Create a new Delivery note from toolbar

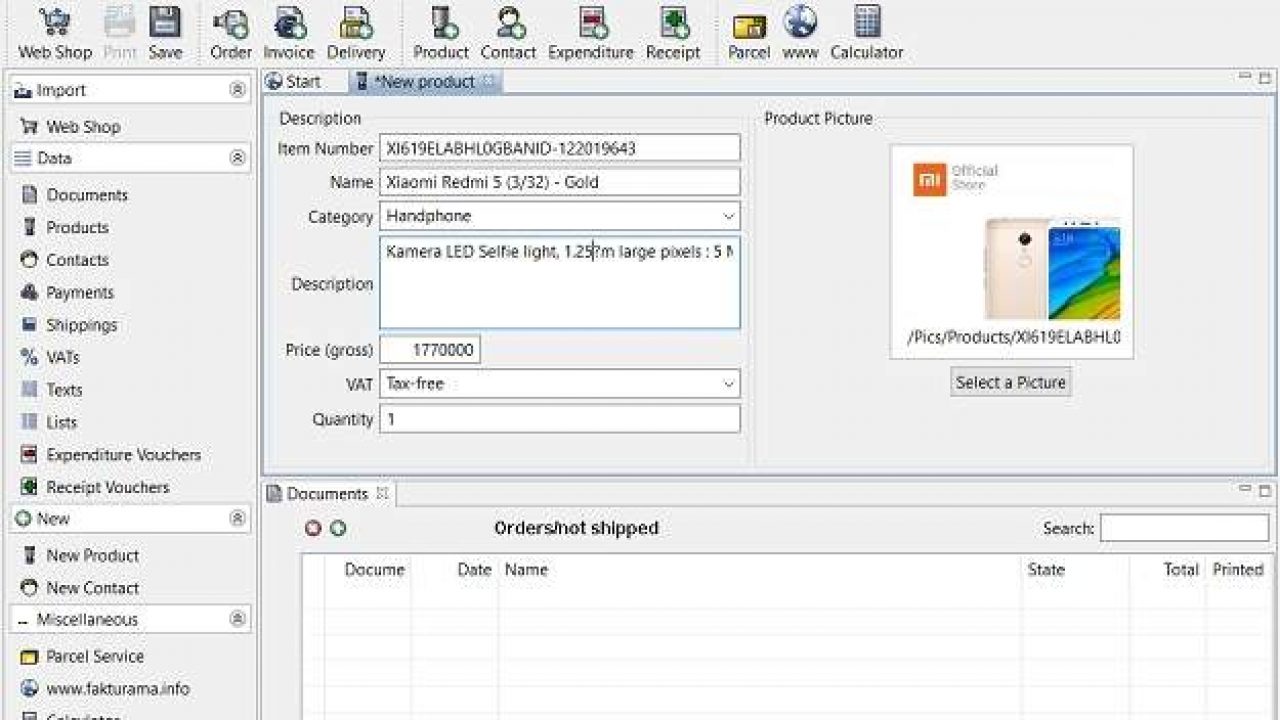click(355, 32)
